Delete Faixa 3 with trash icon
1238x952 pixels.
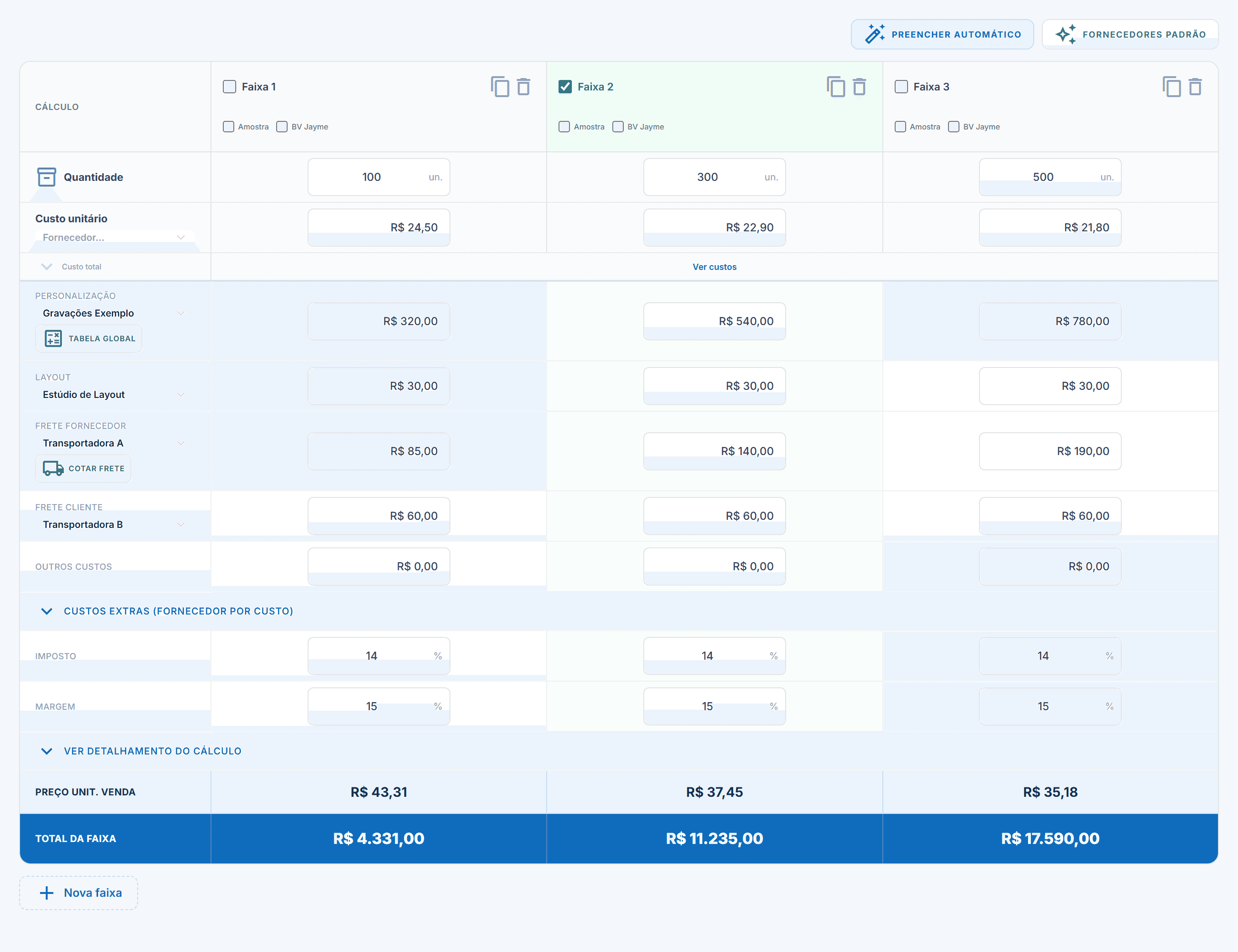pos(1196,87)
